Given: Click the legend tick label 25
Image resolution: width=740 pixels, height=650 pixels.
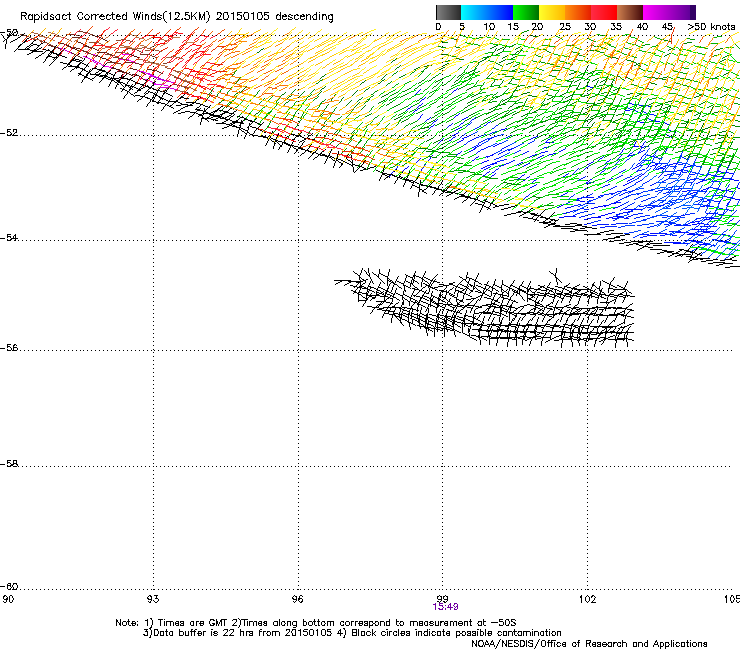Looking at the screenshot, I should point(565,27).
